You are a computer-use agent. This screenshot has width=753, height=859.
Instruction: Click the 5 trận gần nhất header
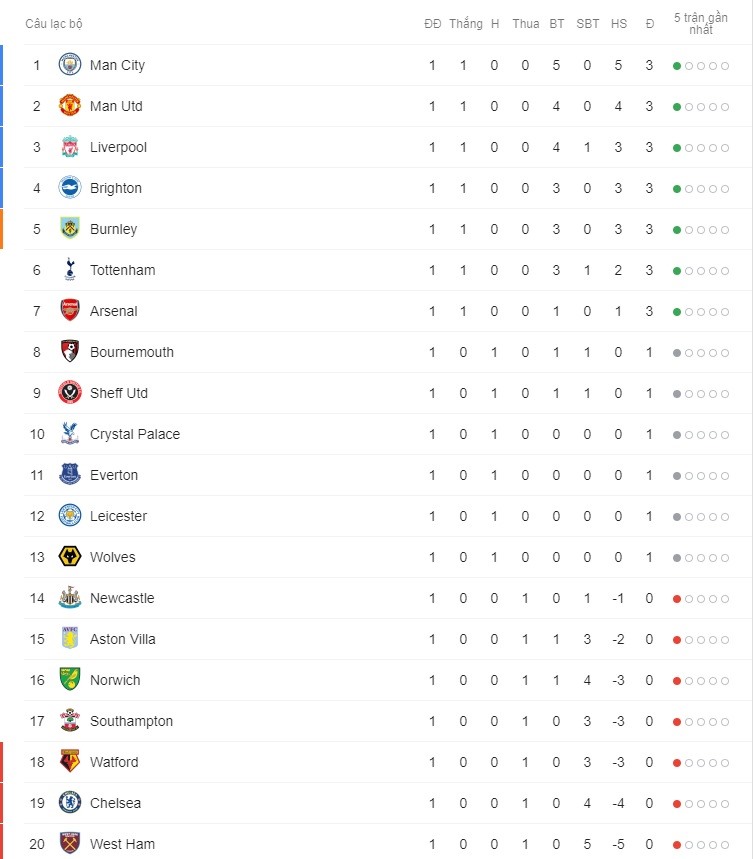tap(700, 24)
